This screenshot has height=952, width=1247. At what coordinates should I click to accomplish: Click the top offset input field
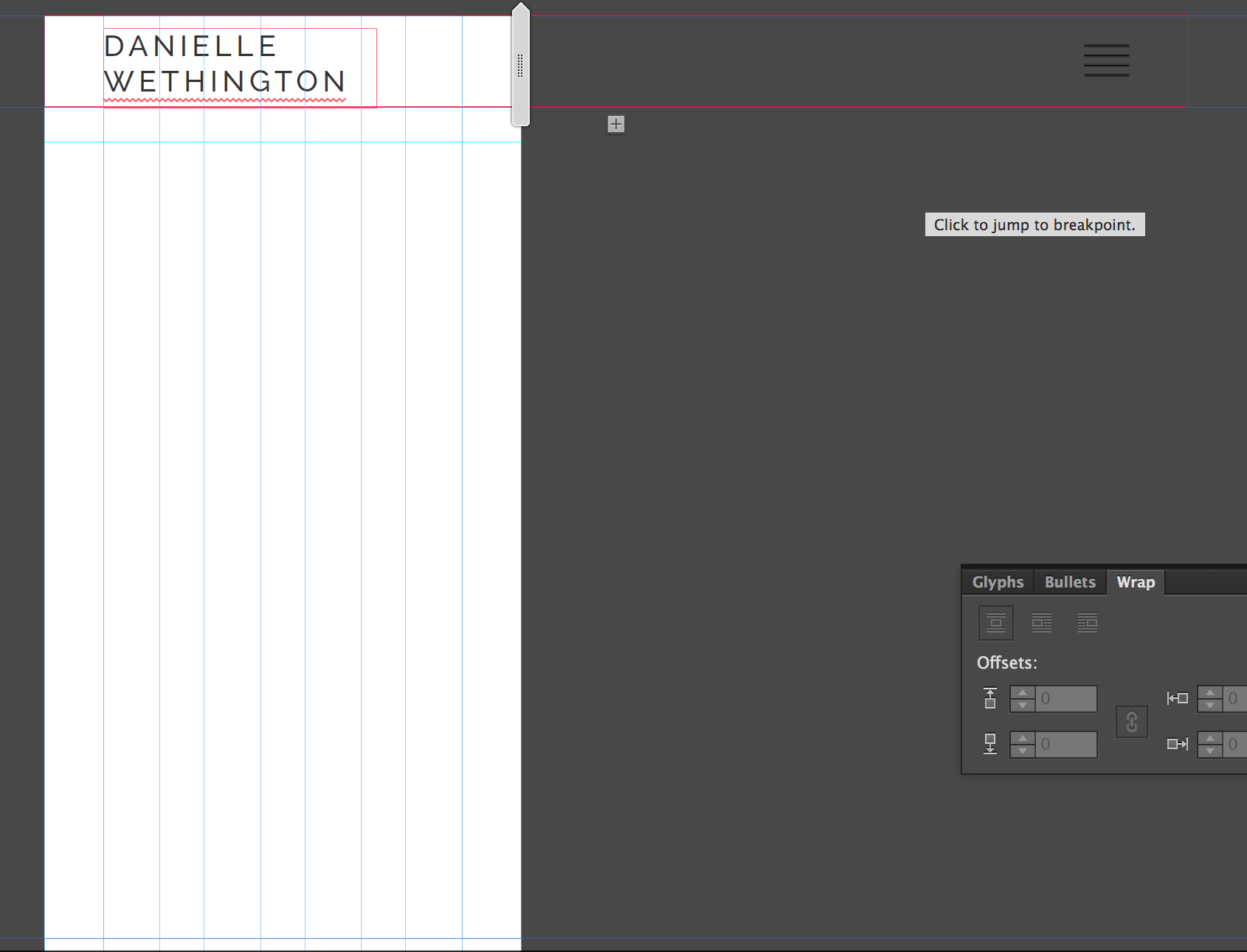tap(1066, 699)
